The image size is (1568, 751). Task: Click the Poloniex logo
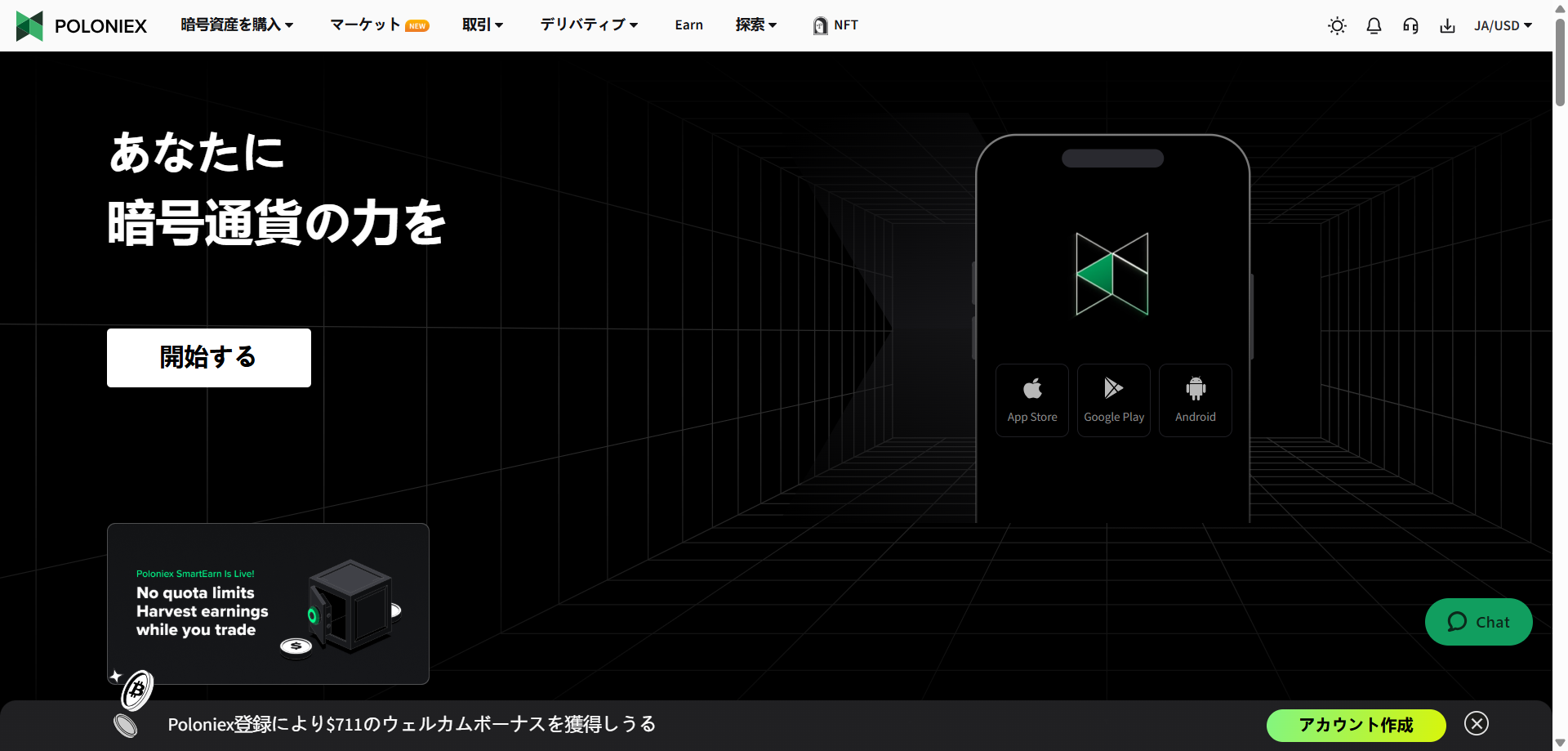pos(81,25)
